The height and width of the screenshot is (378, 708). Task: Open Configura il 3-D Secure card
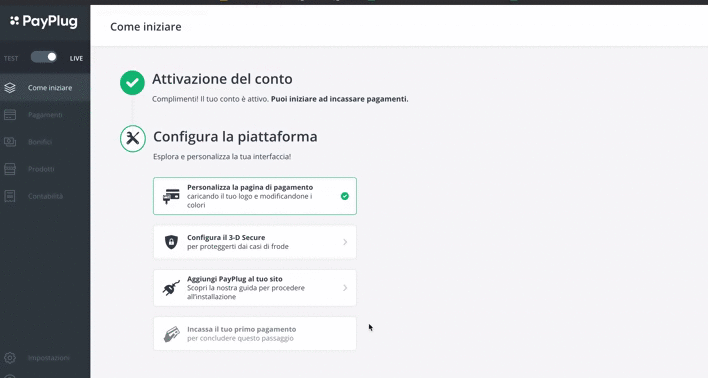click(255, 242)
